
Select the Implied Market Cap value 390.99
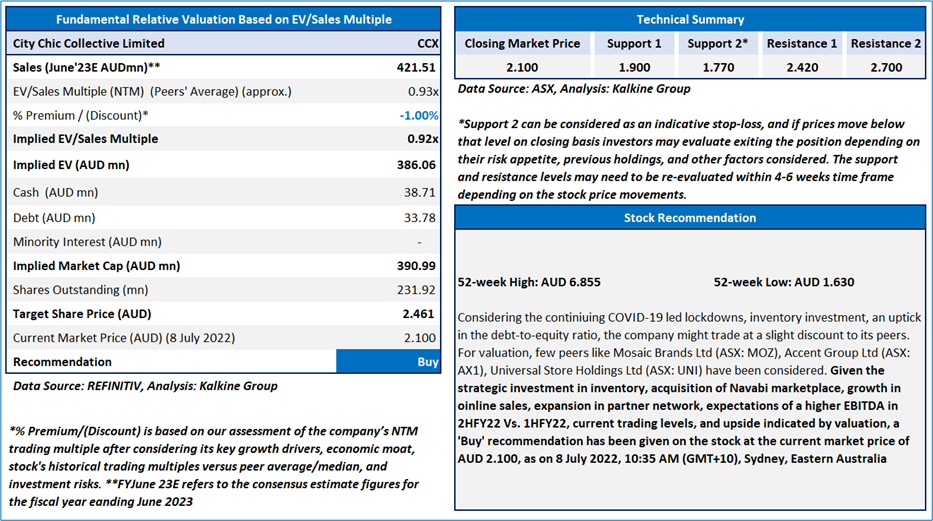tap(416, 266)
